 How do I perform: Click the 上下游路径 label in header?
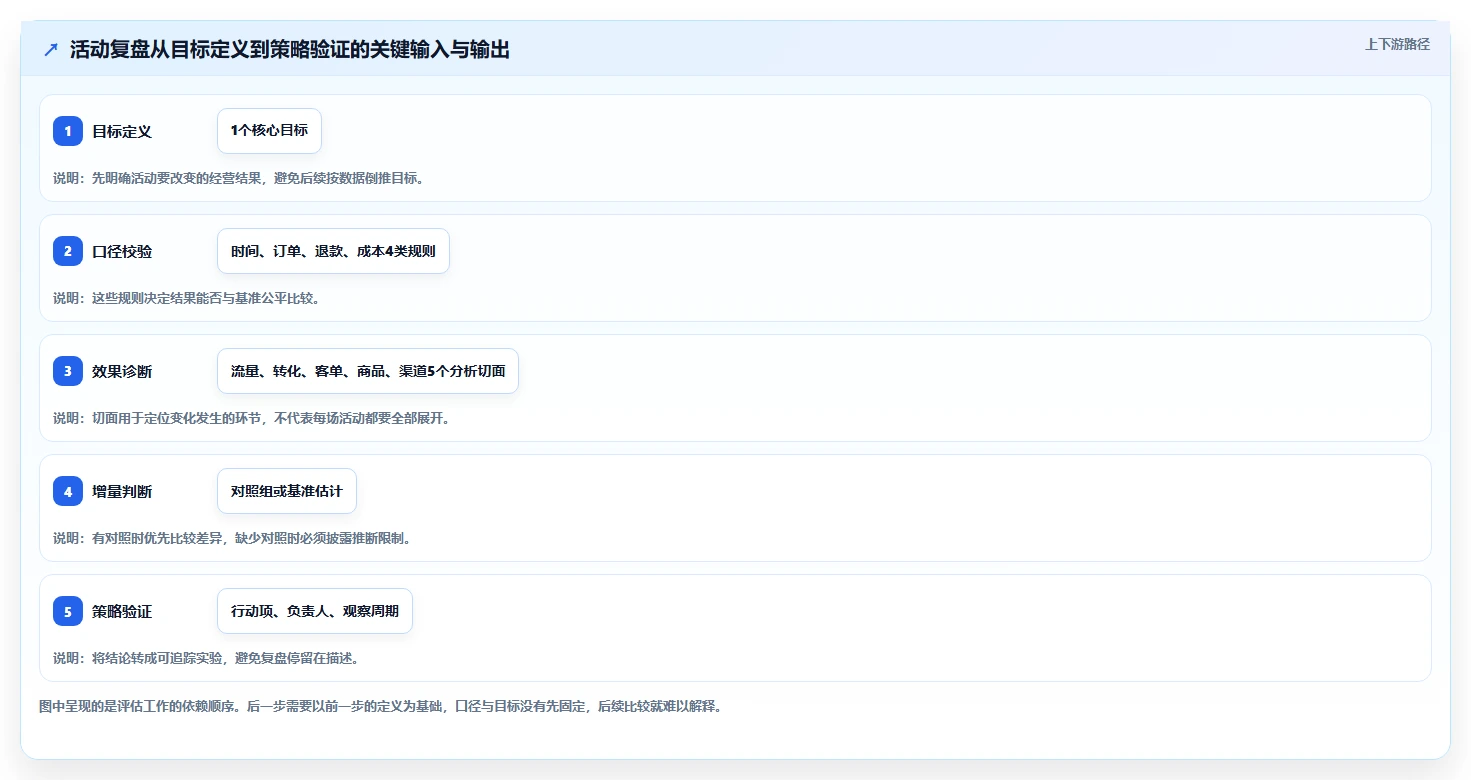[x=1397, y=44]
